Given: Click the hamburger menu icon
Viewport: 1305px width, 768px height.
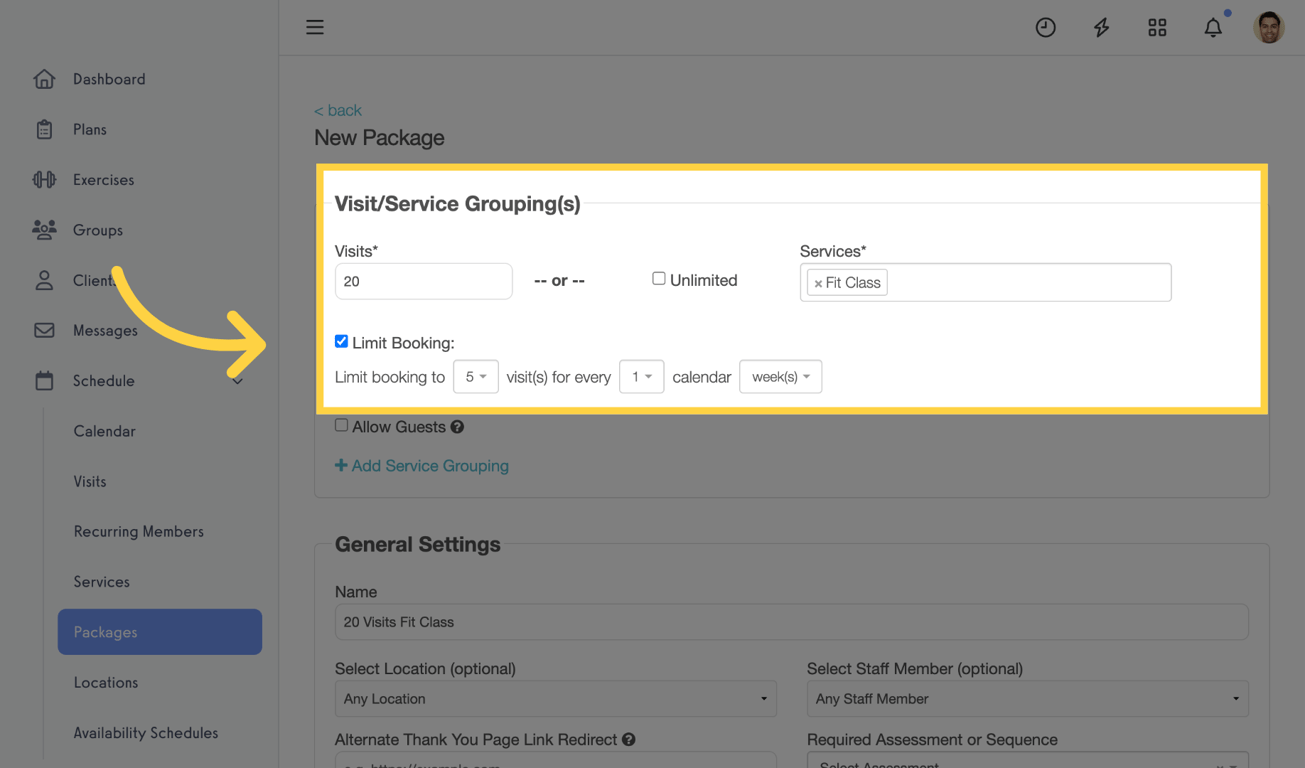Looking at the screenshot, I should point(315,27).
